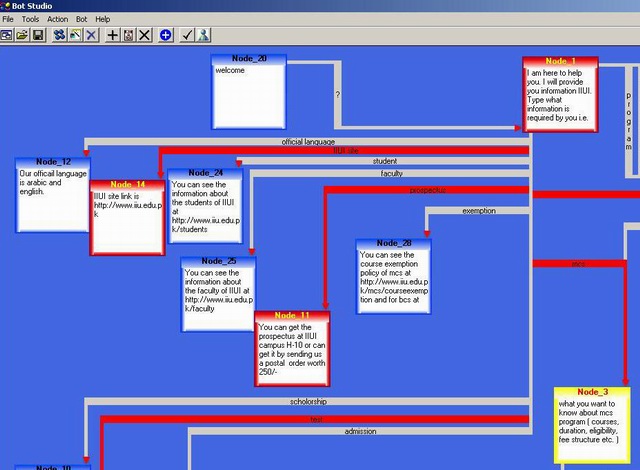The image size is (640, 470).
Task: Select the Node_1 title bar
Action: pyautogui.click(x=560, y=61)
